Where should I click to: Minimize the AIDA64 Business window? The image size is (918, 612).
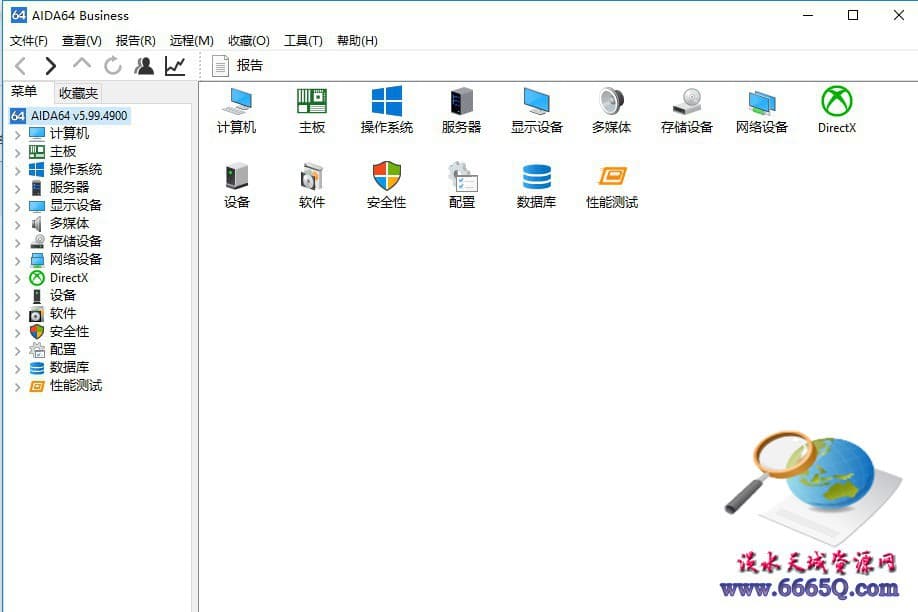pos(809,15)
